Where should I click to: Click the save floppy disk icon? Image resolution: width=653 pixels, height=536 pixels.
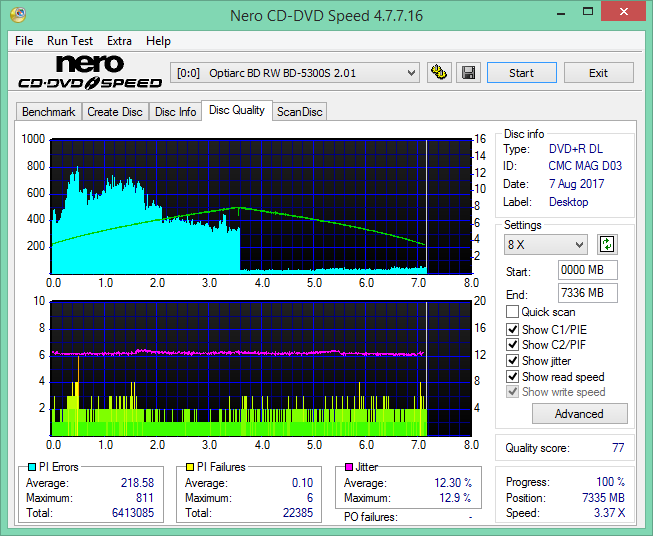point(469,73)
